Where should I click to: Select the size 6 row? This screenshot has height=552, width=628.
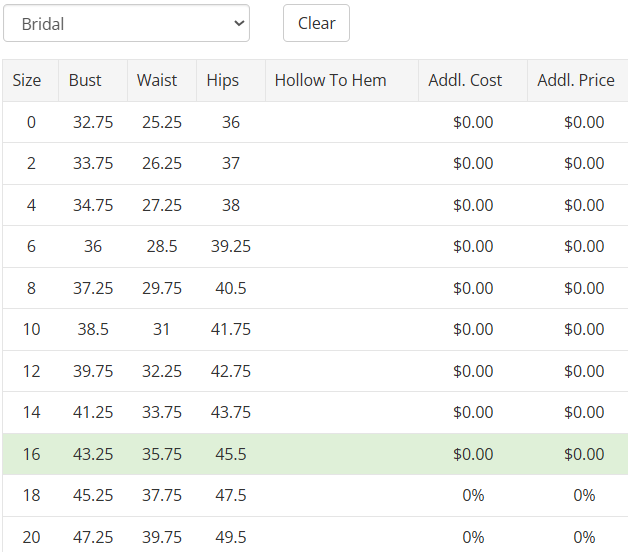point(315,246)
